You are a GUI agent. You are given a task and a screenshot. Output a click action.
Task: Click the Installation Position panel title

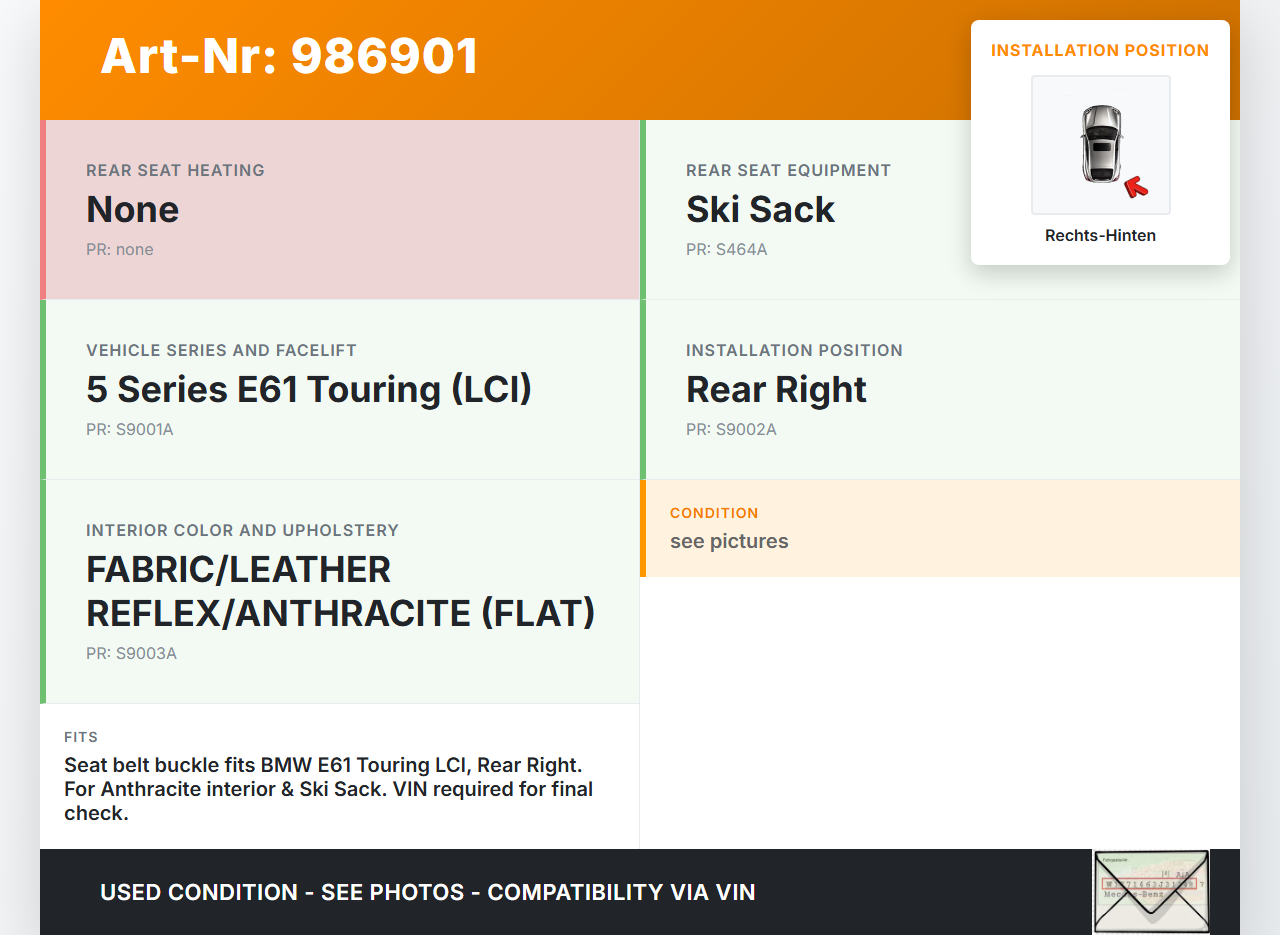click(1100, 50)
